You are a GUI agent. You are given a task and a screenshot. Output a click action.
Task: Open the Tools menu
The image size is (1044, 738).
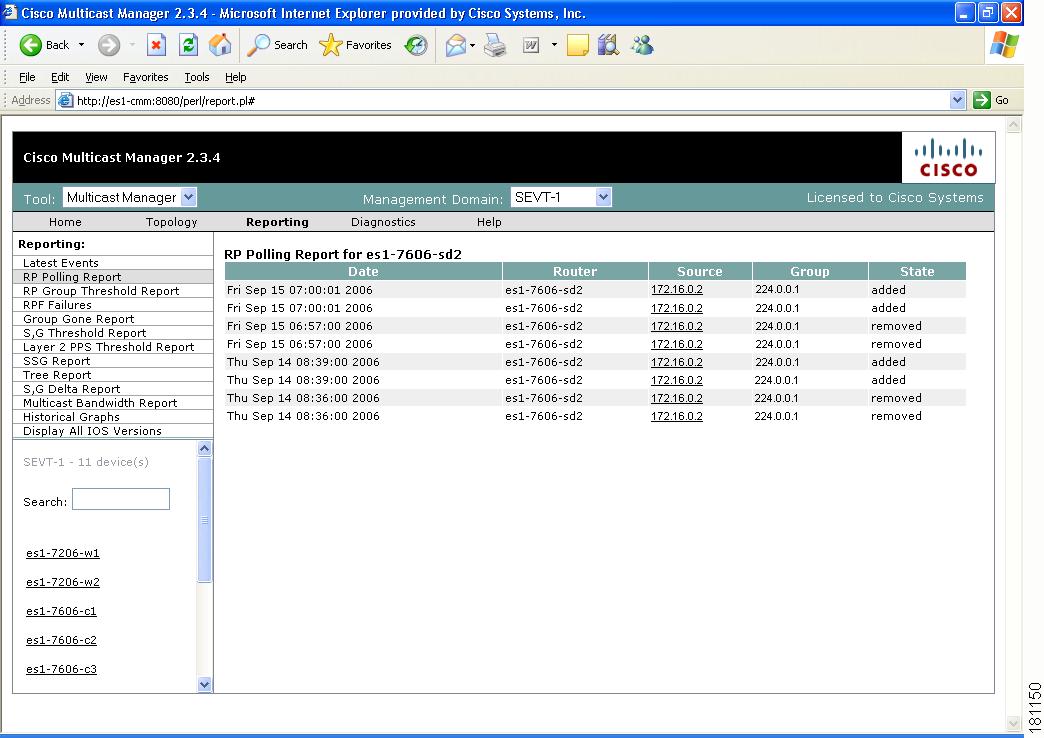click(x=197, y=77)
